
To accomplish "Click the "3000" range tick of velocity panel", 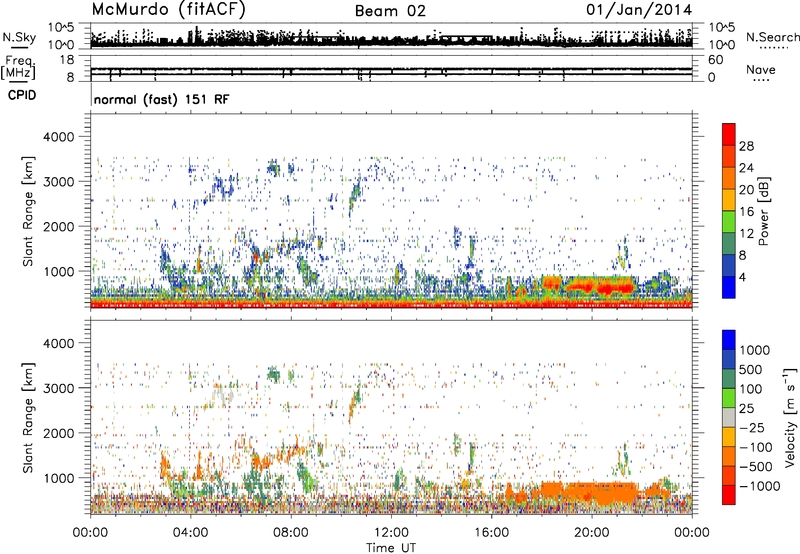I will pyautogui.click(x=58, y=388).
